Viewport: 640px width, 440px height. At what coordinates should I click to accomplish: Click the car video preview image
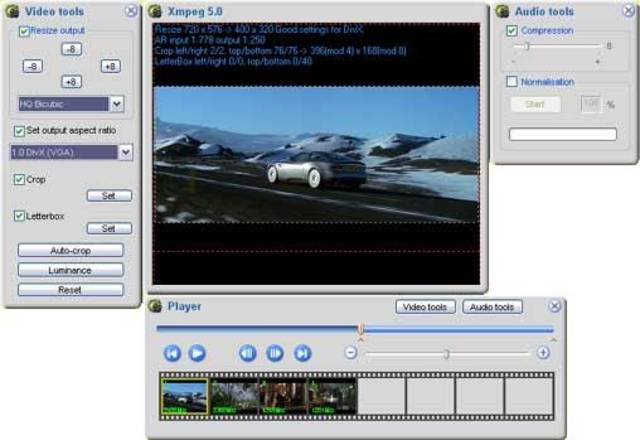click(x=316, y=155)
